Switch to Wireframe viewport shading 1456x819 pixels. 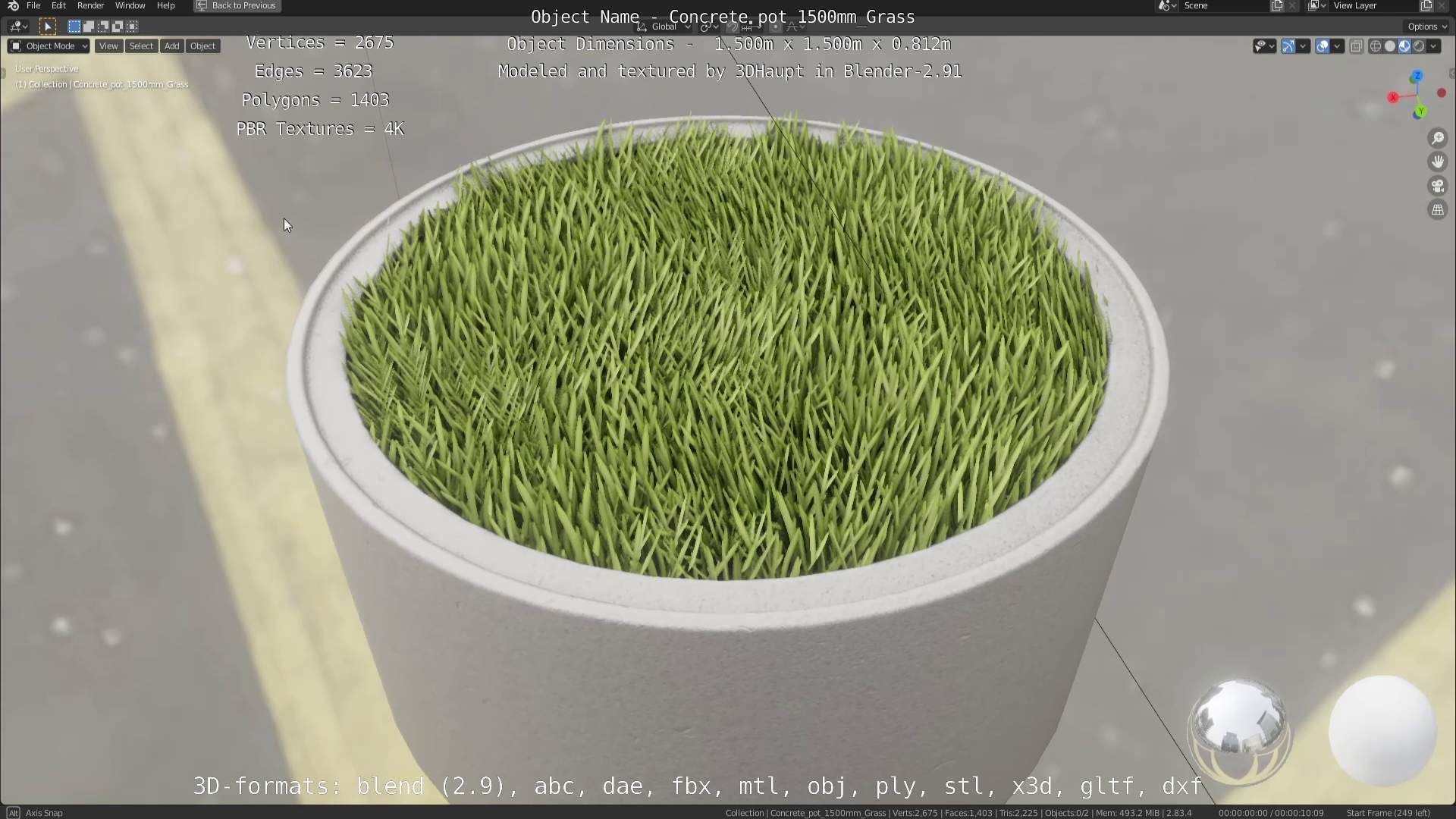tap(1375, 46)
